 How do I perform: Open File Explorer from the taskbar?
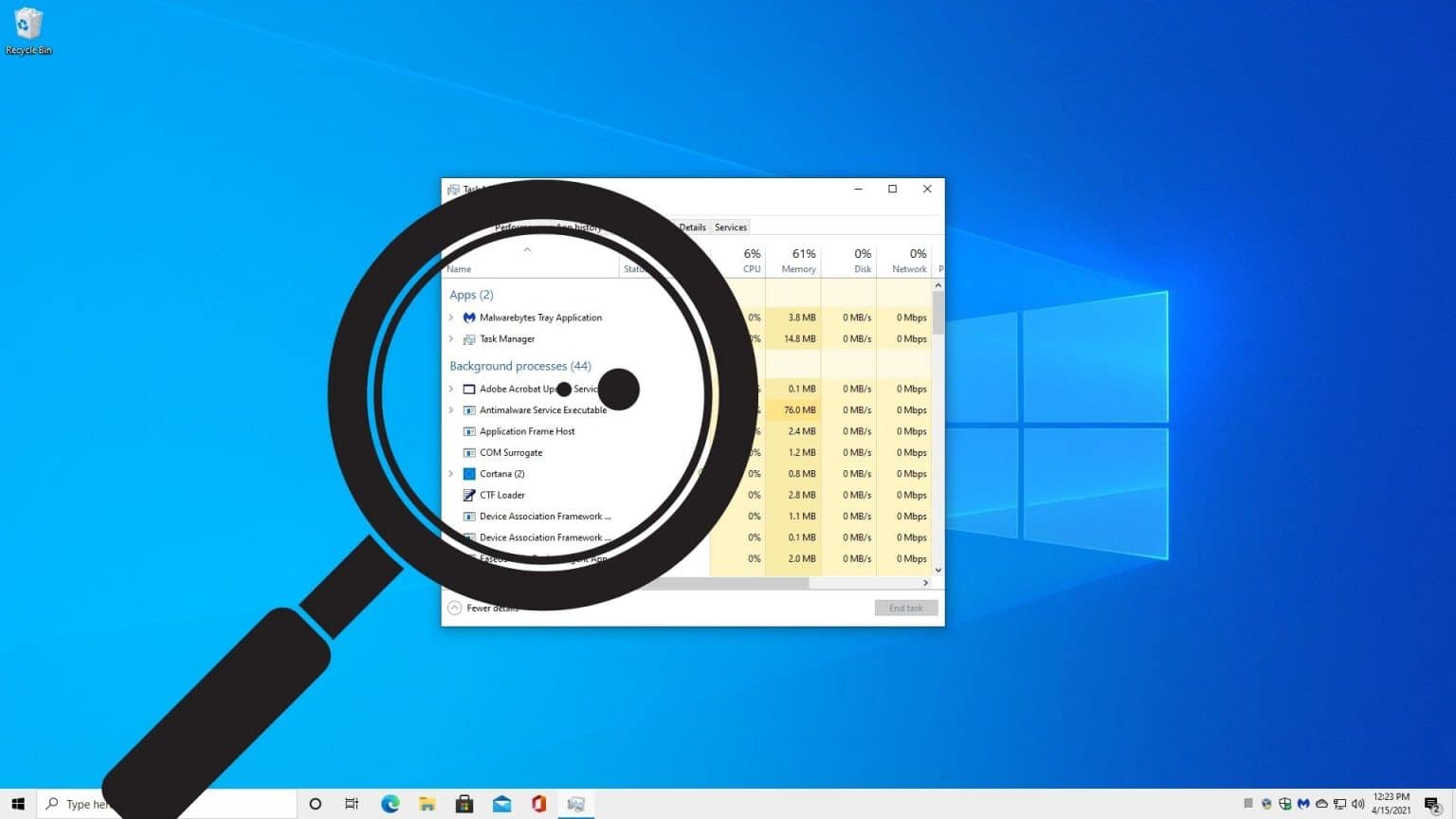[x=428, y=804]
